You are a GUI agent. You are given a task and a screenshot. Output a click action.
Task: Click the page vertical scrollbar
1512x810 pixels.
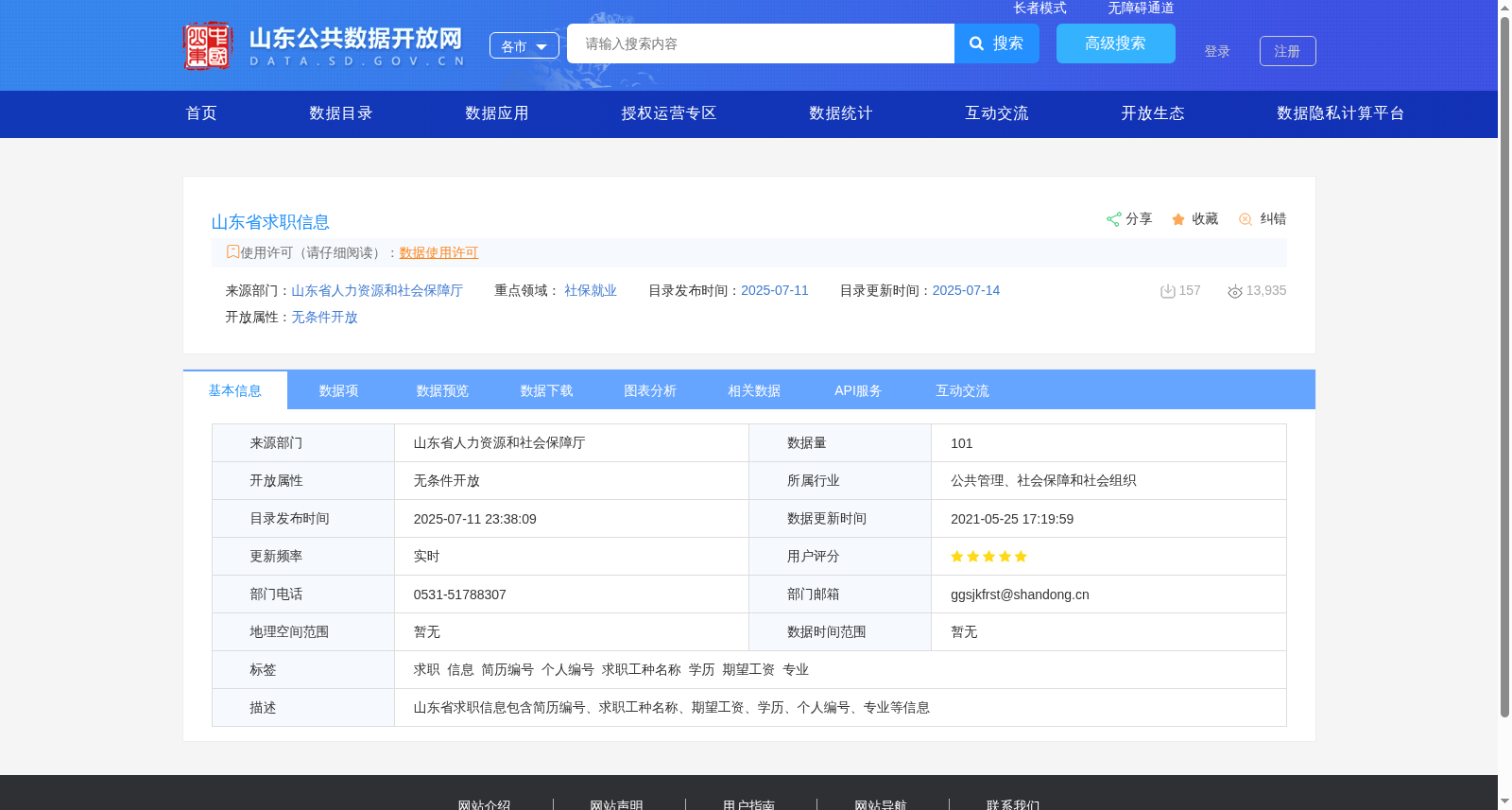pos(1504,369)
